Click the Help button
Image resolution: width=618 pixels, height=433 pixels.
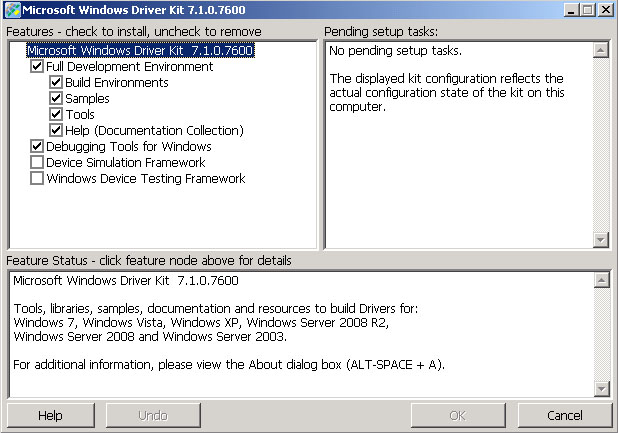(50, 415)
